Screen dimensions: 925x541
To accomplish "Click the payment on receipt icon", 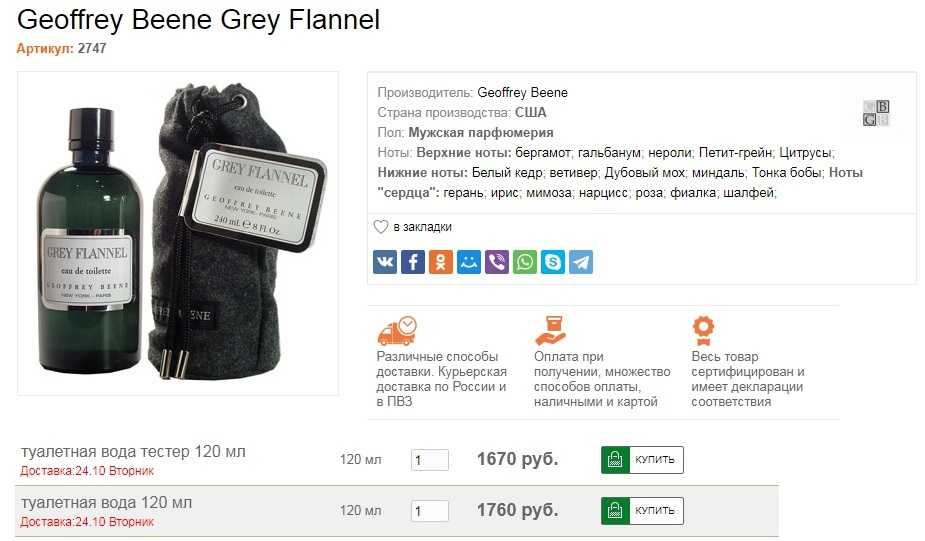I will pos(550,330).
